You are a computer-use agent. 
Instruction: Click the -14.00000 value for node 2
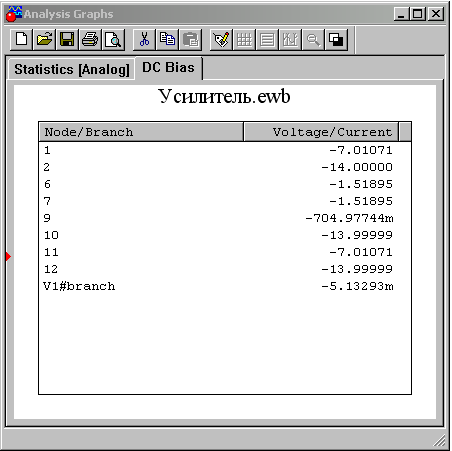[357, 167]
